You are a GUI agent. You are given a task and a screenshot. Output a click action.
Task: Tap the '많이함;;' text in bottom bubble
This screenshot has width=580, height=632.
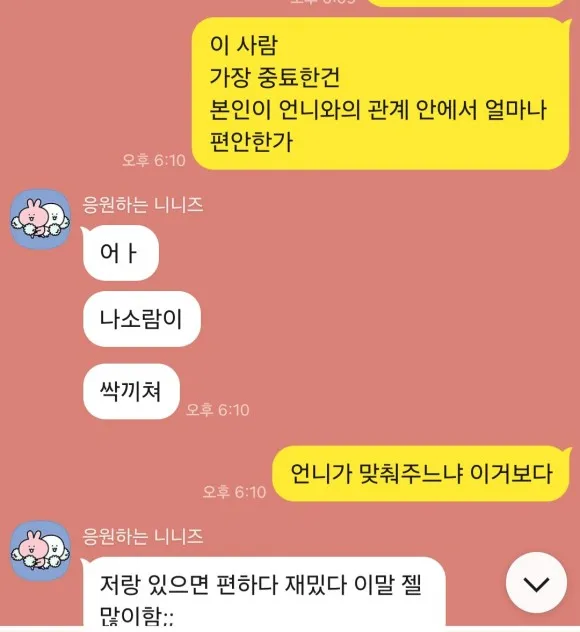pyautogui.click(x=136, y=617)
